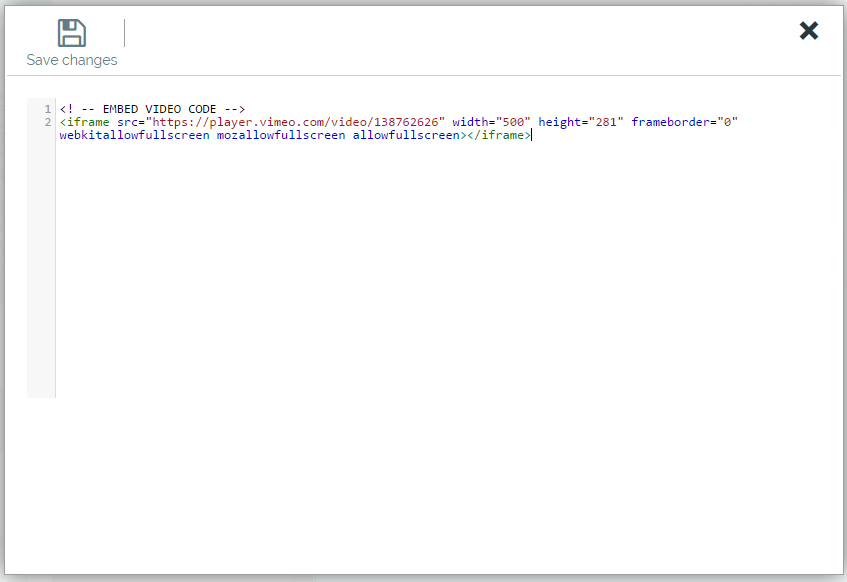Click the player.vimeo.com video URL

tap(295, 122)
